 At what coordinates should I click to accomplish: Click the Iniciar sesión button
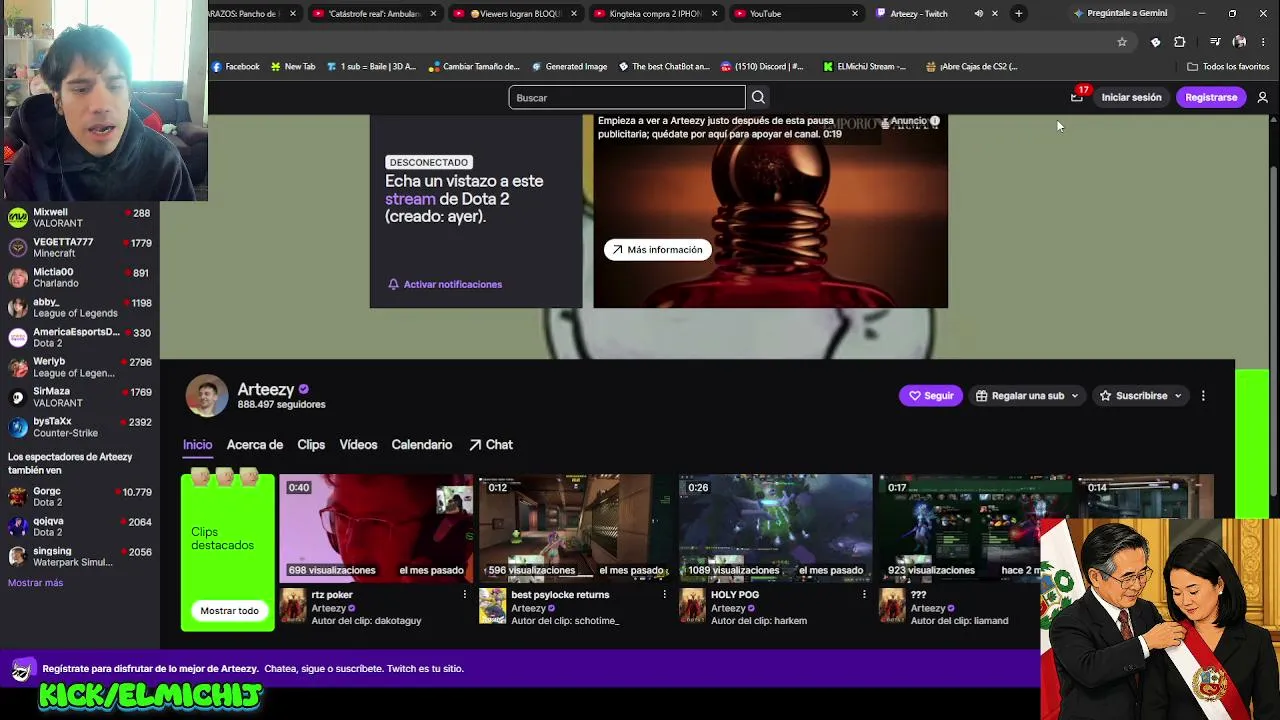[1131, 97]
